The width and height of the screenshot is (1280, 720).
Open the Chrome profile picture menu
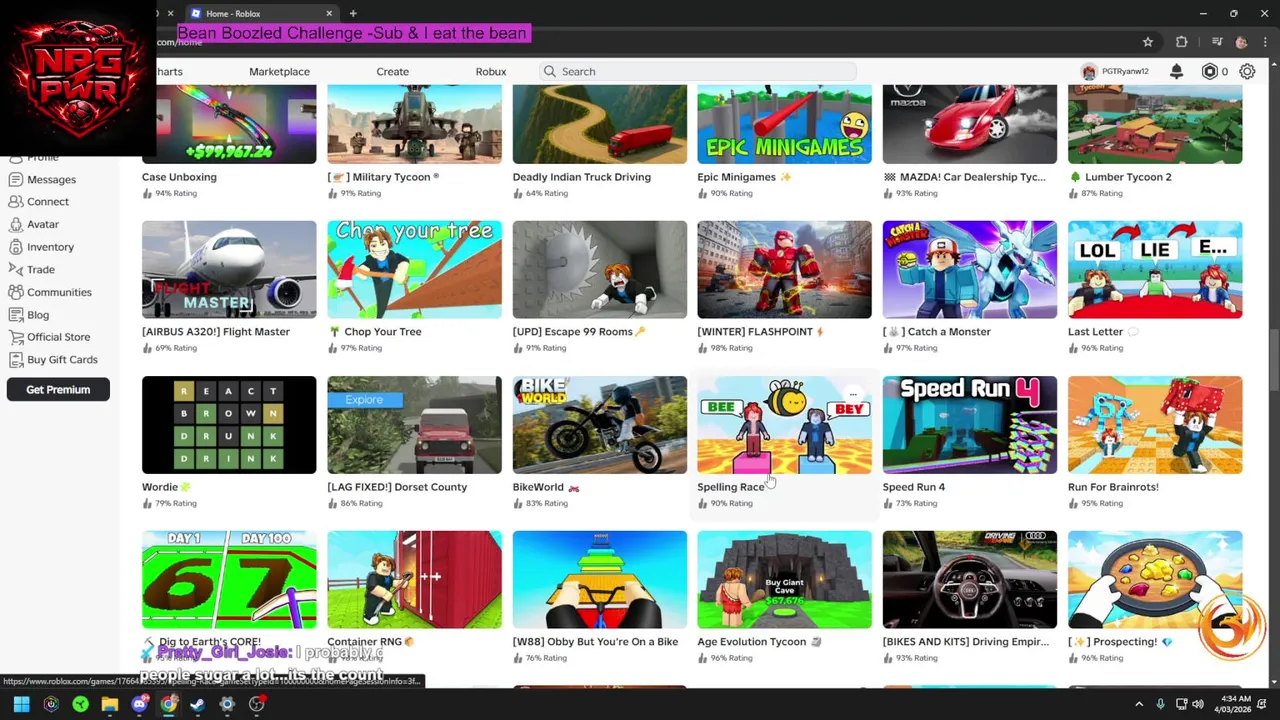(x=1241, y=42)
